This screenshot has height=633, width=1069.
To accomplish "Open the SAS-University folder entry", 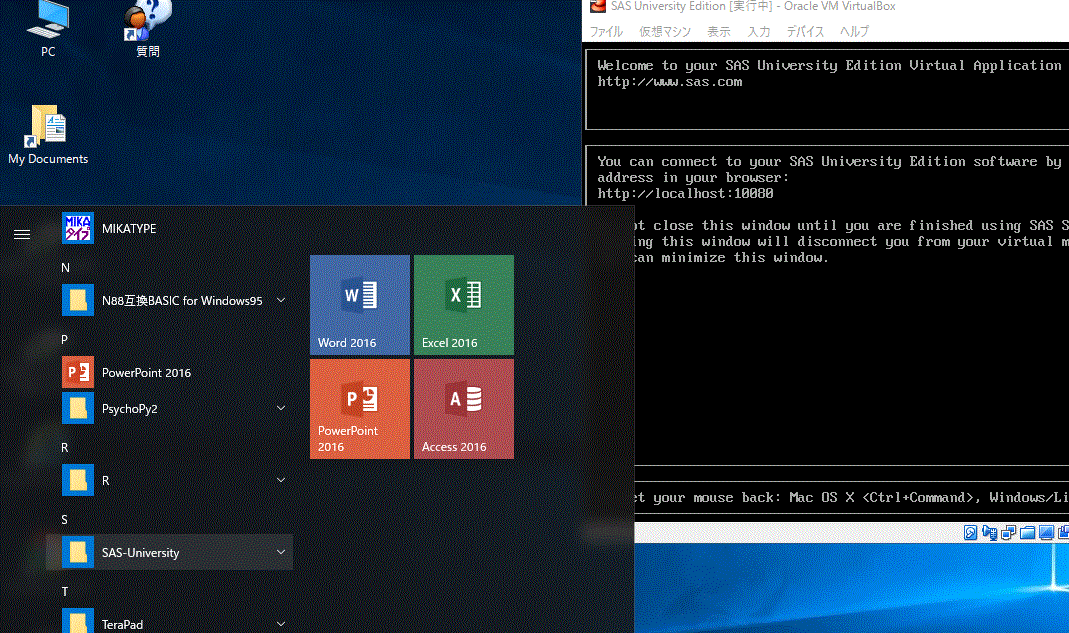I will coord(170,553).
